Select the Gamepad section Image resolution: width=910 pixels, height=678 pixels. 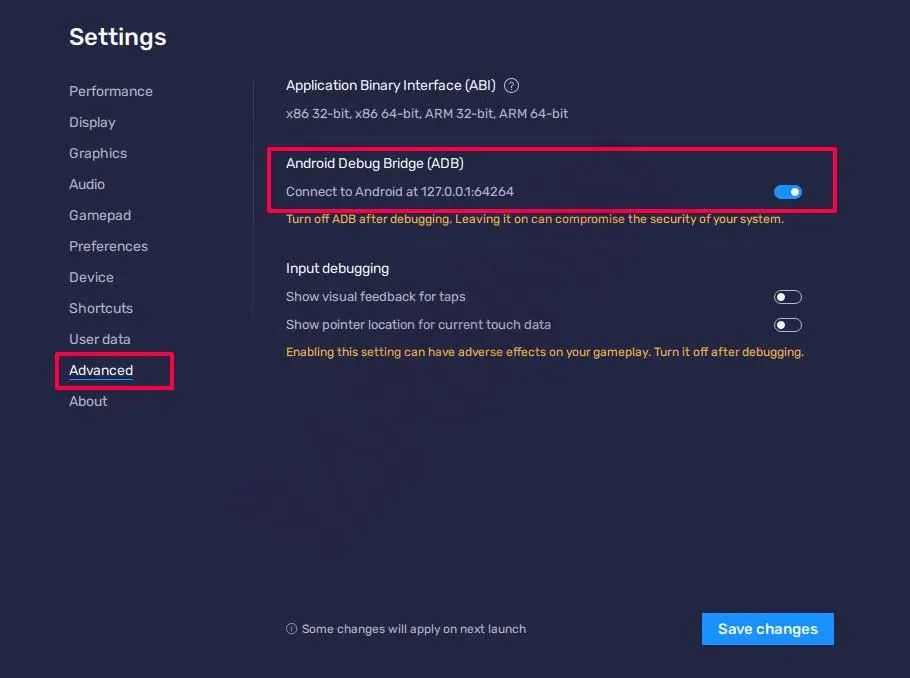[100, 215]
